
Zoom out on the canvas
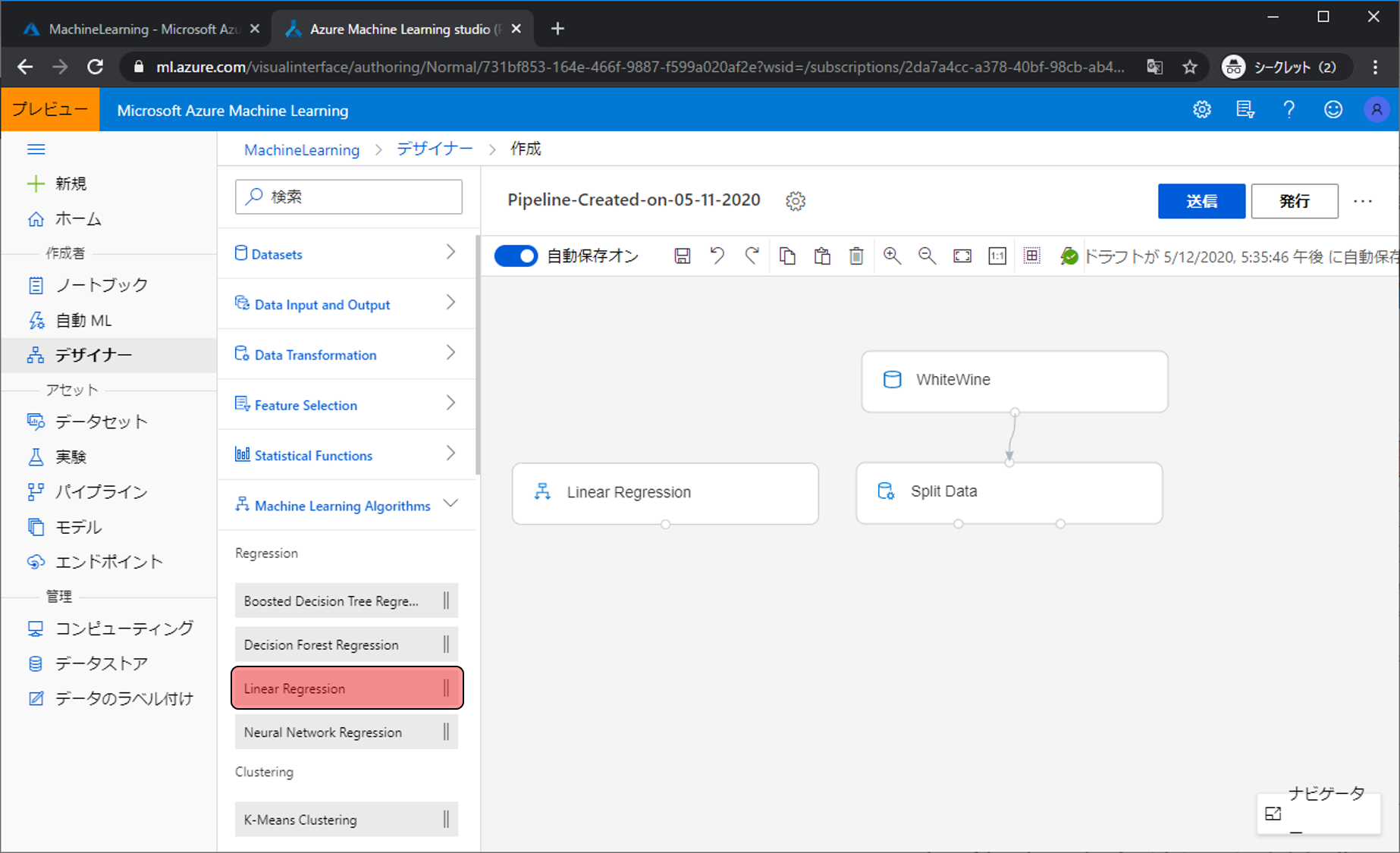(x=927, y=256)
